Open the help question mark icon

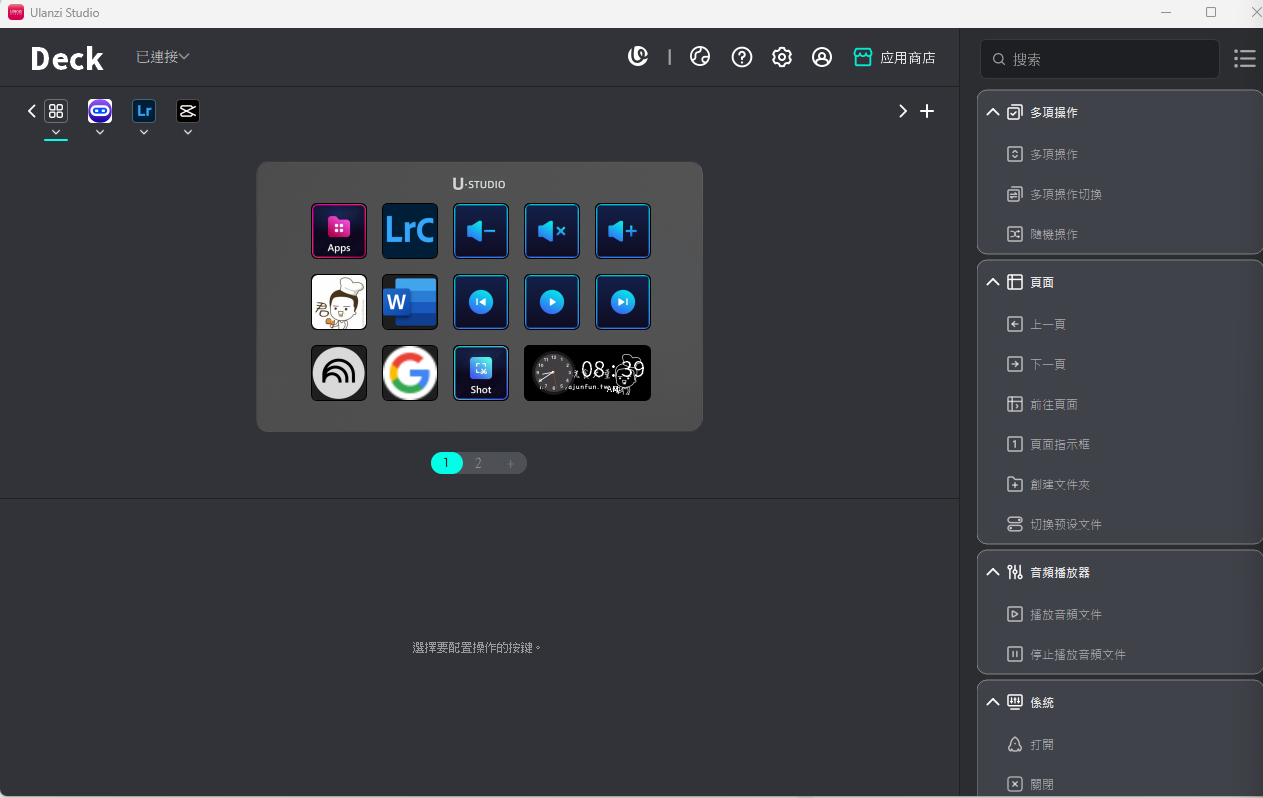click(742, 57)
